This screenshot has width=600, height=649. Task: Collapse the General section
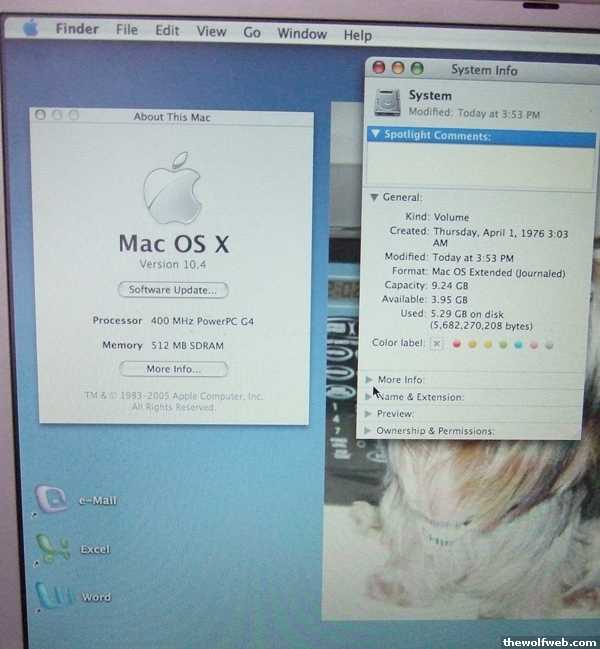tap(373, 197)
